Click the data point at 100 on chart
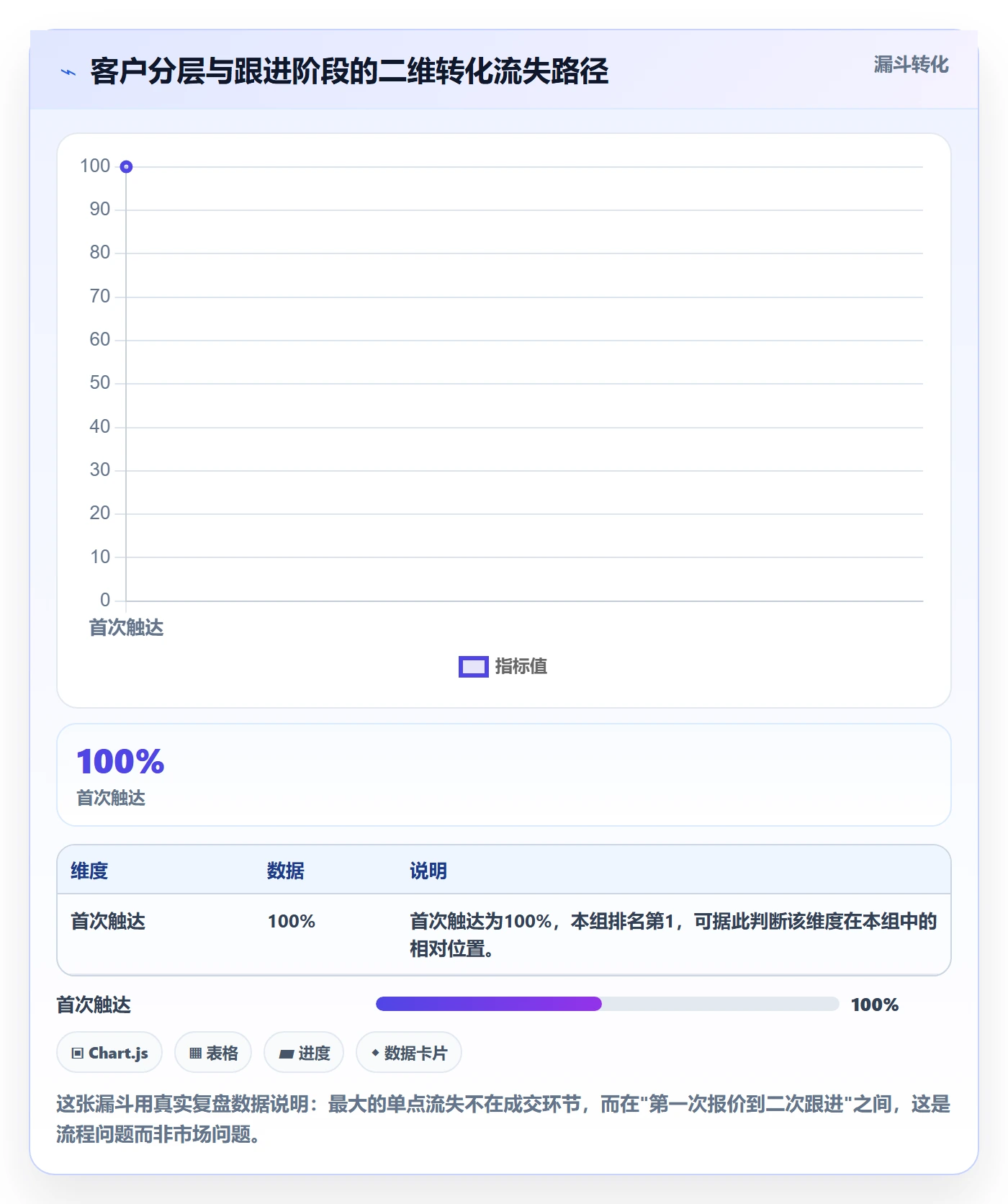This screenshot has height=1204, width=1008. point(126,167)
